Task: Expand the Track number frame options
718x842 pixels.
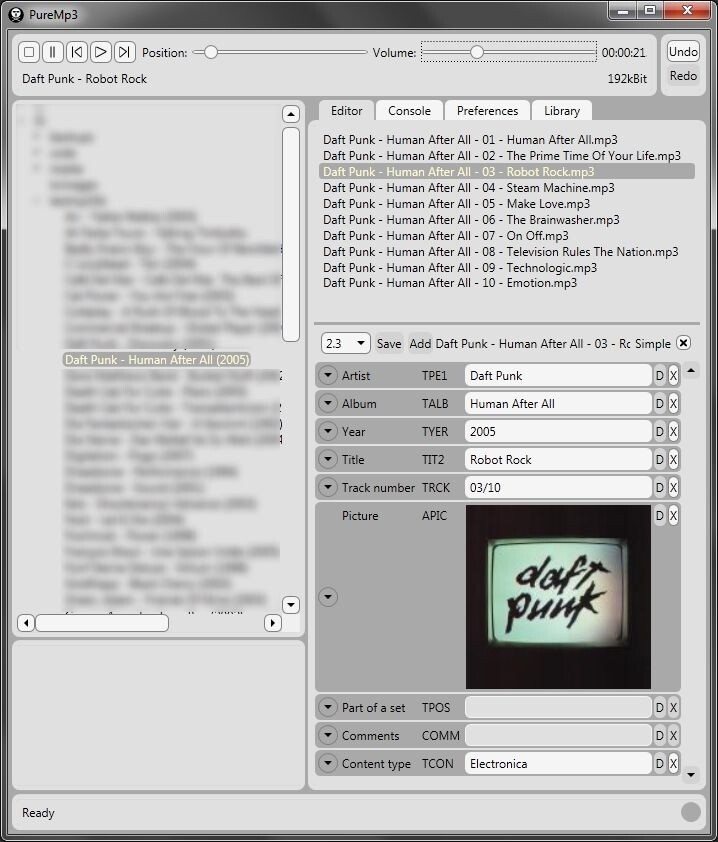Action: [328, 487]
